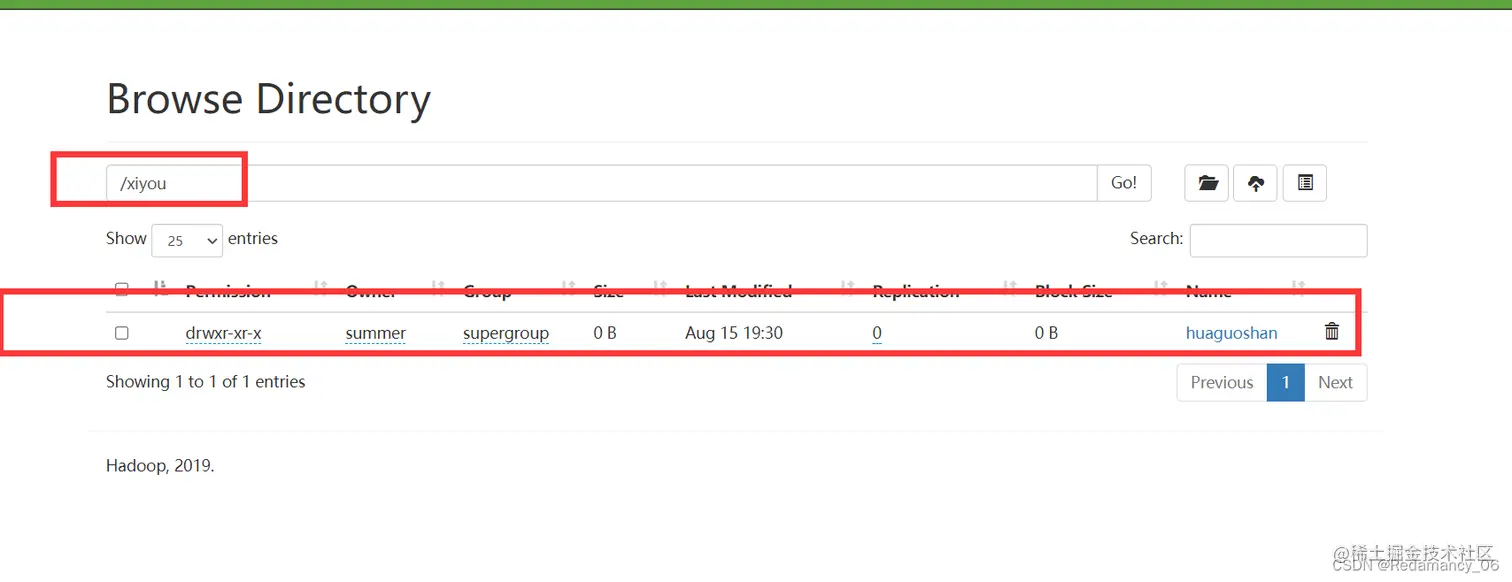Image resolution: width=1512 pixels, height=582 pixels.
Task: Toggle the select-all header checkbox
Action: point(122,289)
